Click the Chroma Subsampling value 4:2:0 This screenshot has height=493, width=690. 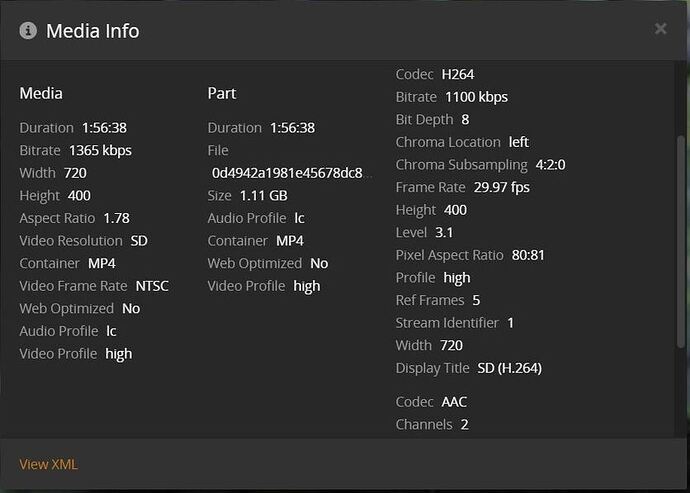coord(550,165)
